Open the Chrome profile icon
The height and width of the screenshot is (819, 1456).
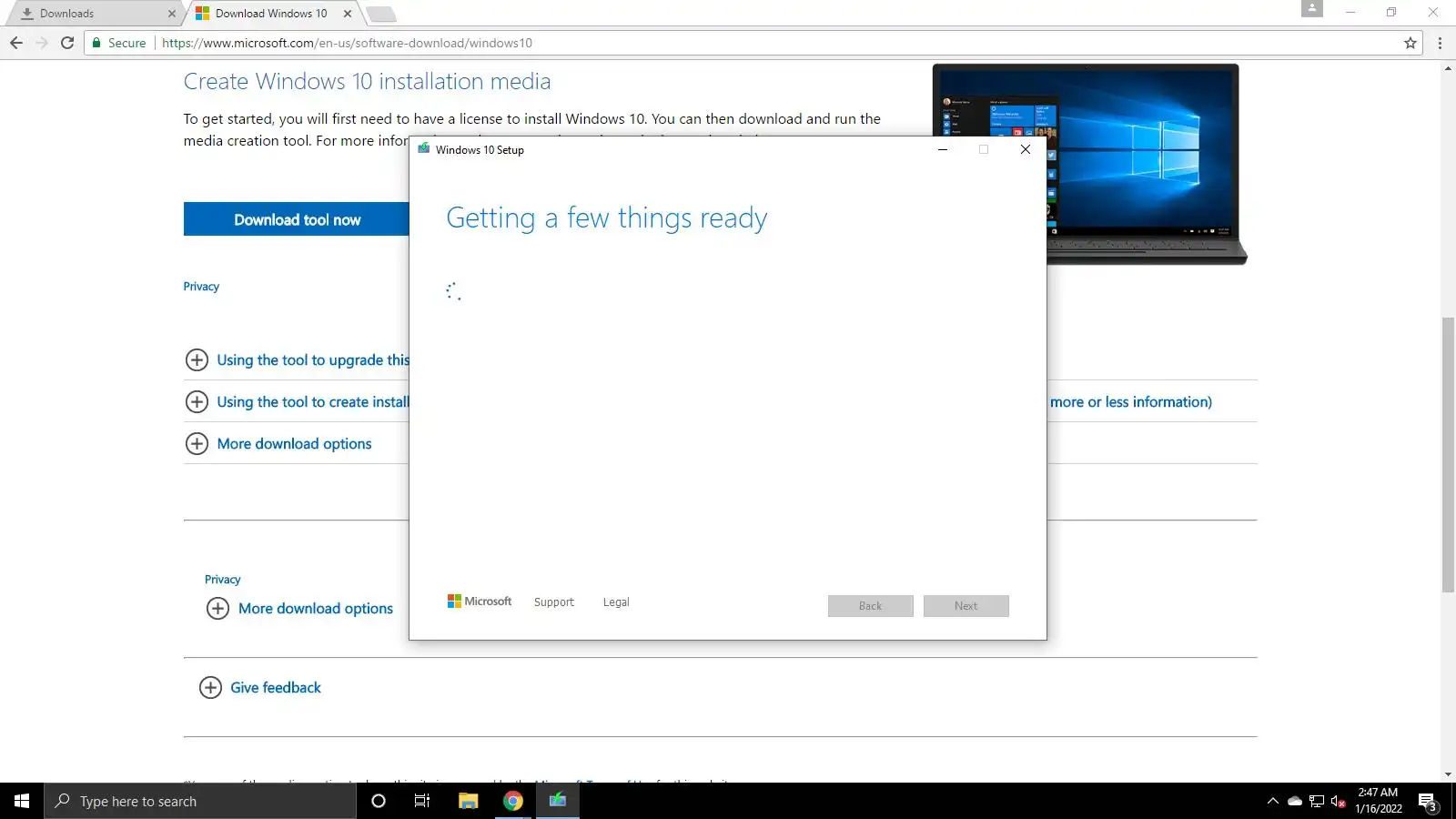tap(1311, 8)
